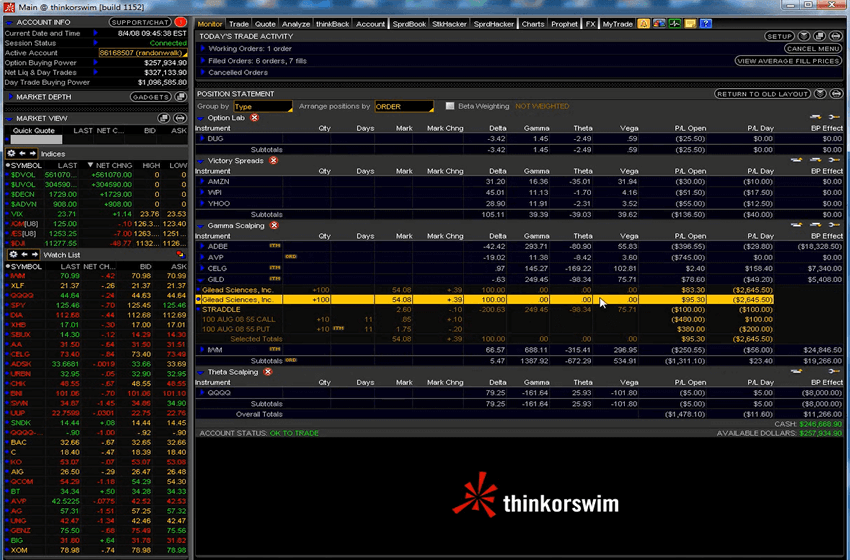Switch to the Analyze tab
This screenshot has height=560, width=850.
point(296,24)
